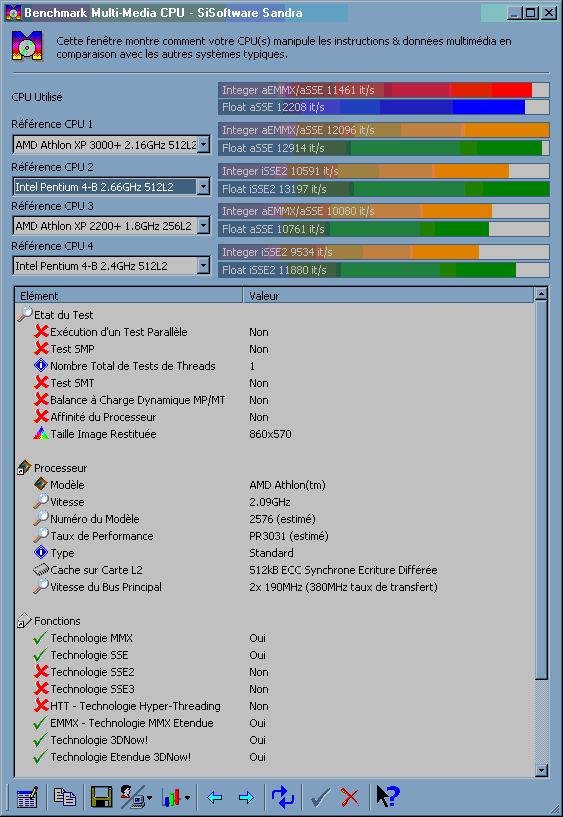Click the context help pointer icon
The width and height of the screenshot is (563, 817).
387,797
